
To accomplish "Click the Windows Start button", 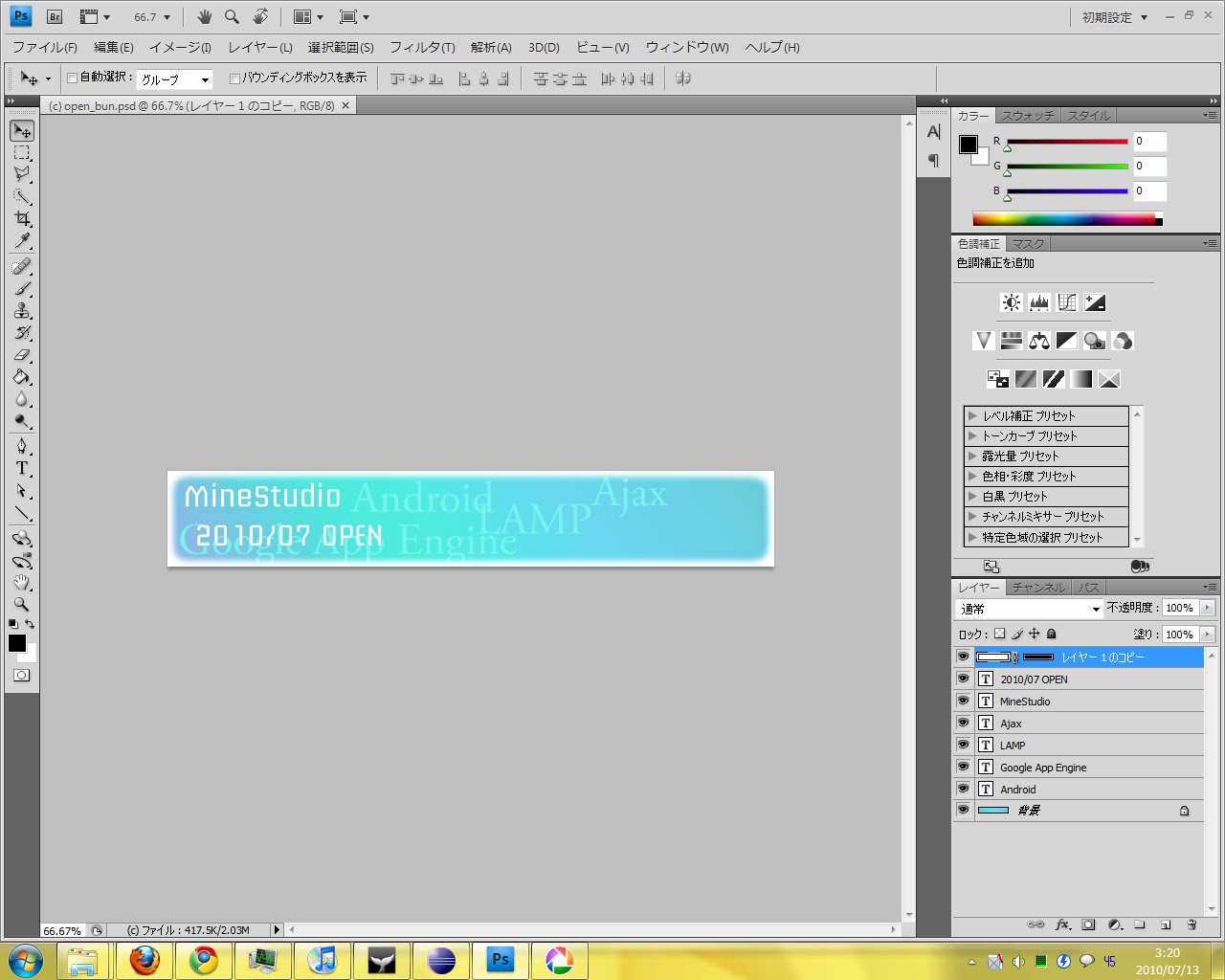I will pyautogui.click(x=26, y=960).
